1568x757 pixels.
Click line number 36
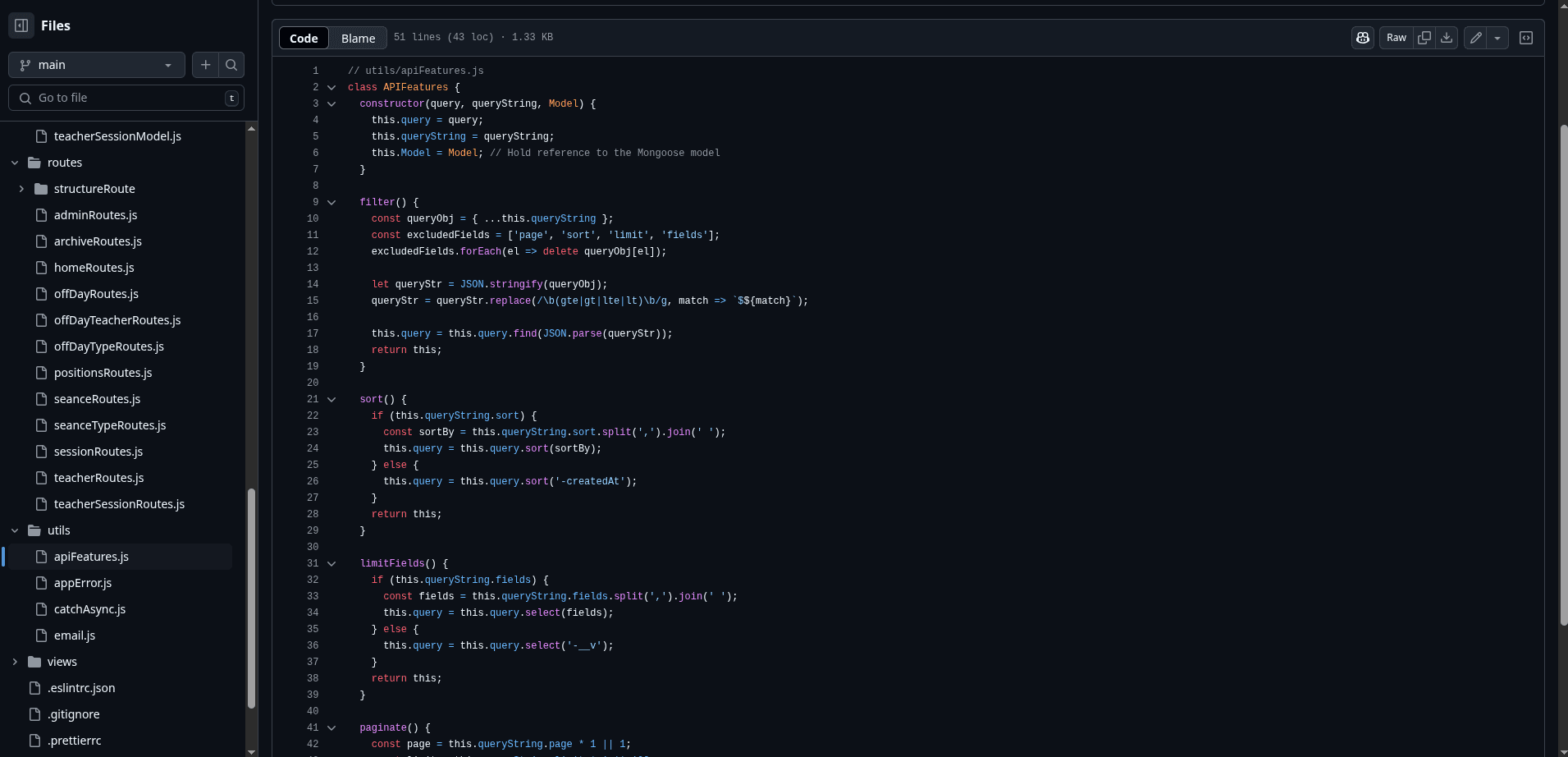click(x=313, y=645)
